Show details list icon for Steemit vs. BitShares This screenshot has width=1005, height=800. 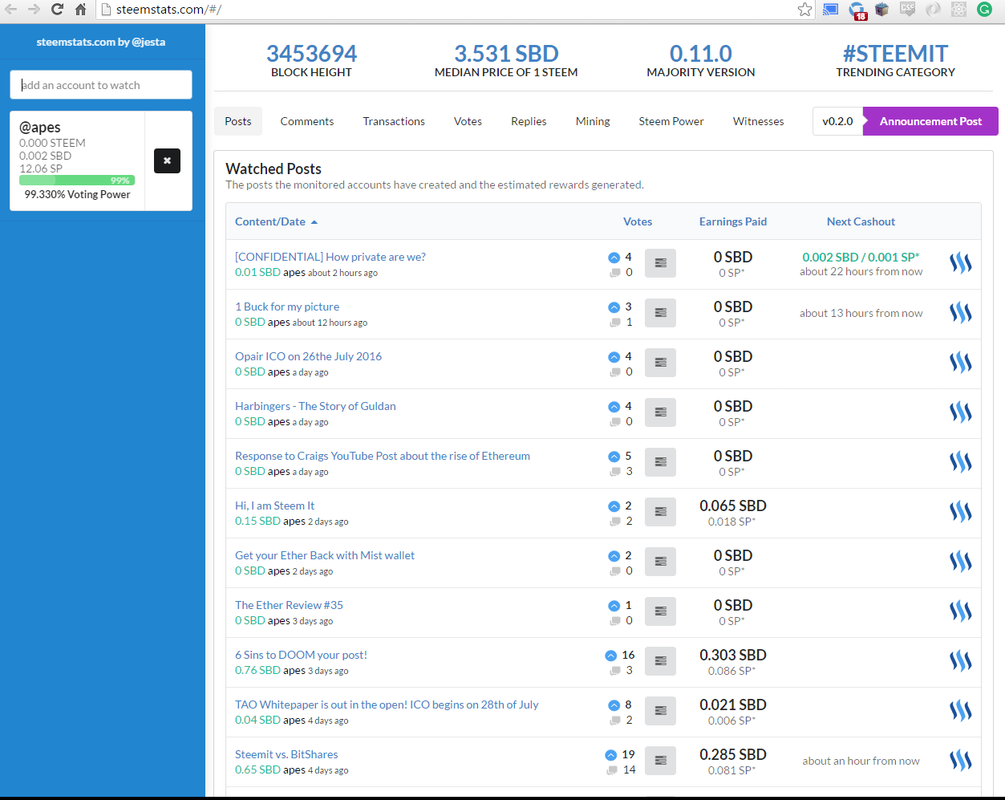point(660,760)
